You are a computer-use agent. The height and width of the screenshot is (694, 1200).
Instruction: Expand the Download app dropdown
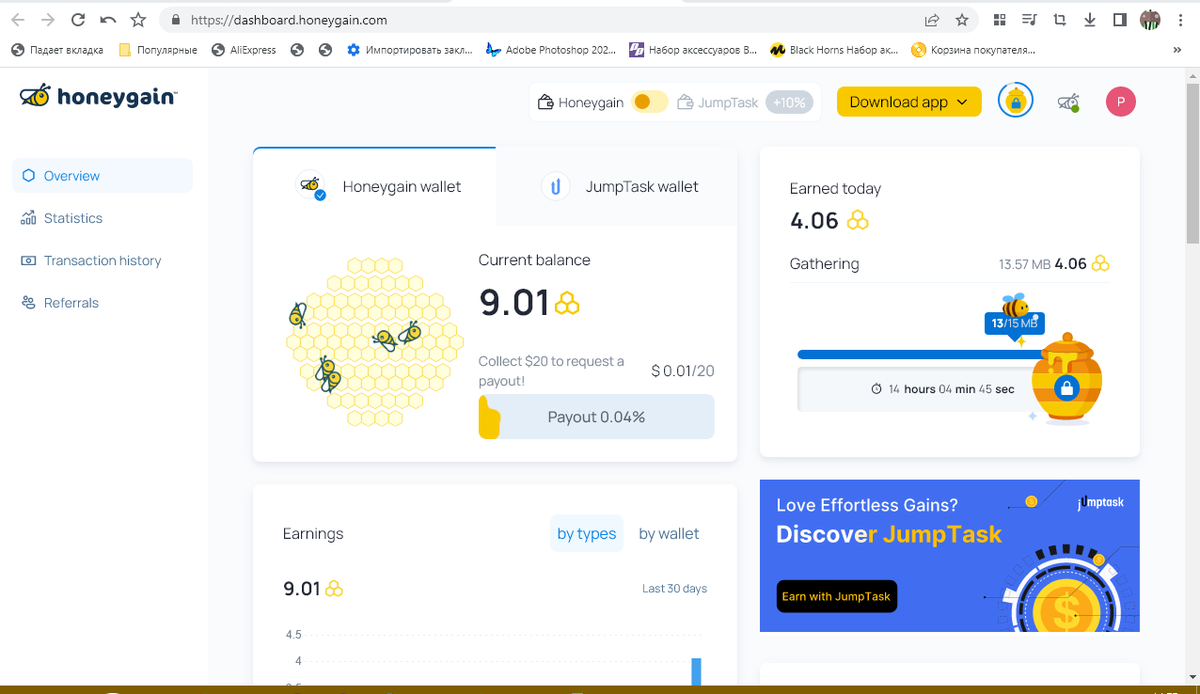909,102
